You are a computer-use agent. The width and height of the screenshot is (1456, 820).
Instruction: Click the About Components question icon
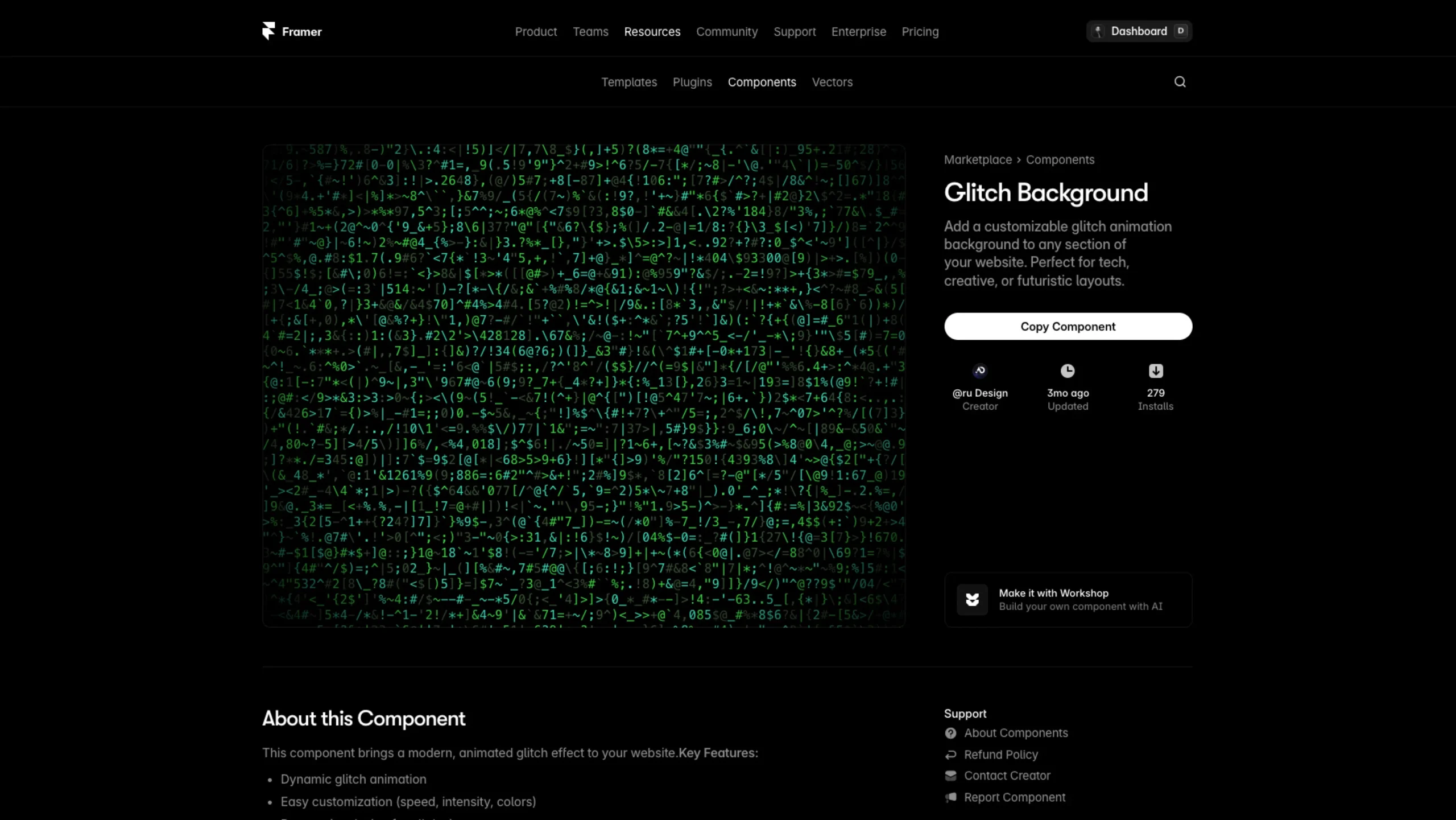(x=950, y=733)
